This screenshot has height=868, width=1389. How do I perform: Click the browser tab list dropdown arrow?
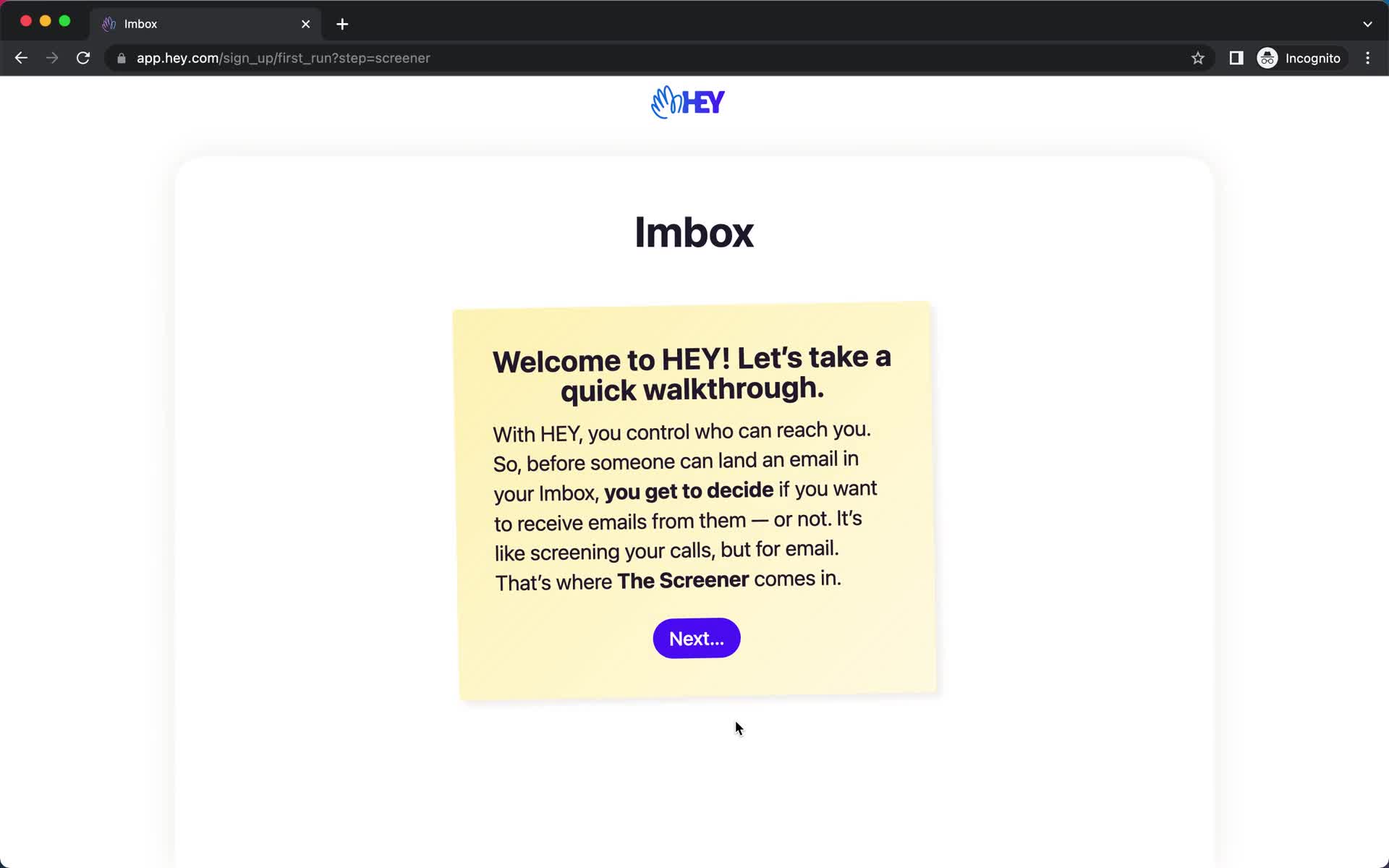coord(1367,23)
